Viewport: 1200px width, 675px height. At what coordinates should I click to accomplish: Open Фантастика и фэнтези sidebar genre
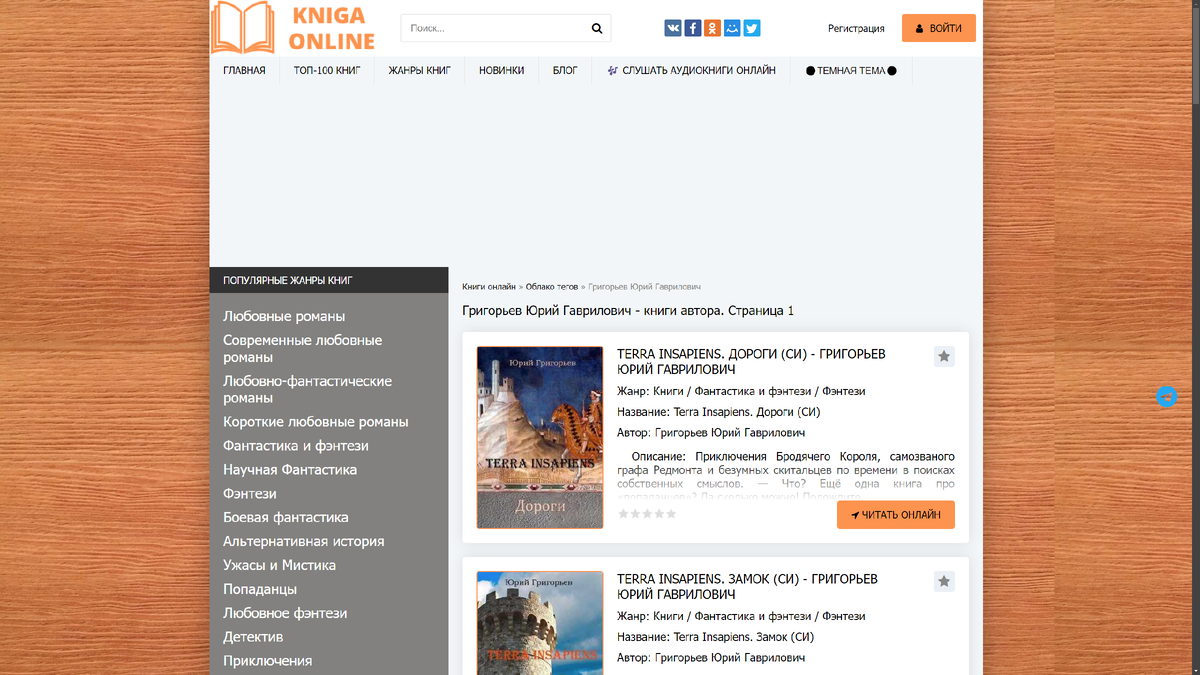(295, 446)
